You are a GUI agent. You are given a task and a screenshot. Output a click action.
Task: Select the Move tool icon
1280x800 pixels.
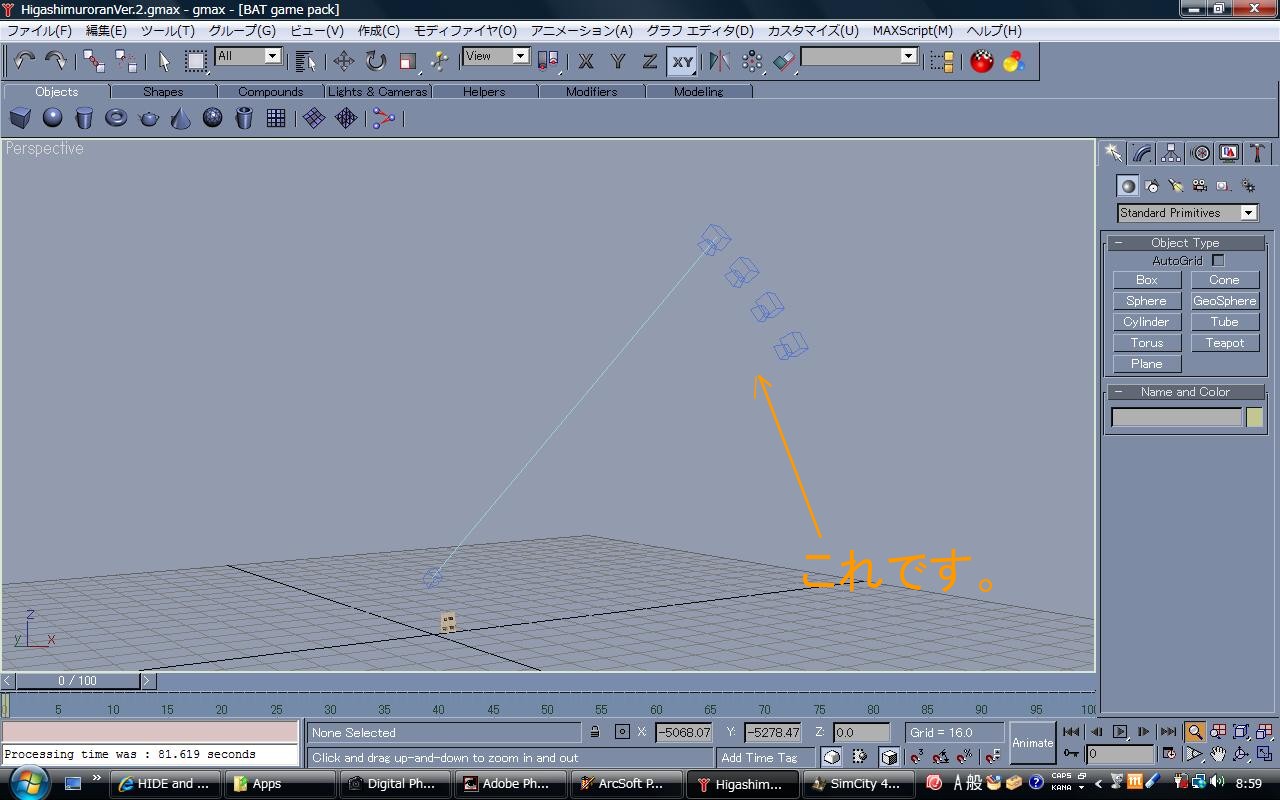(343, 61)
